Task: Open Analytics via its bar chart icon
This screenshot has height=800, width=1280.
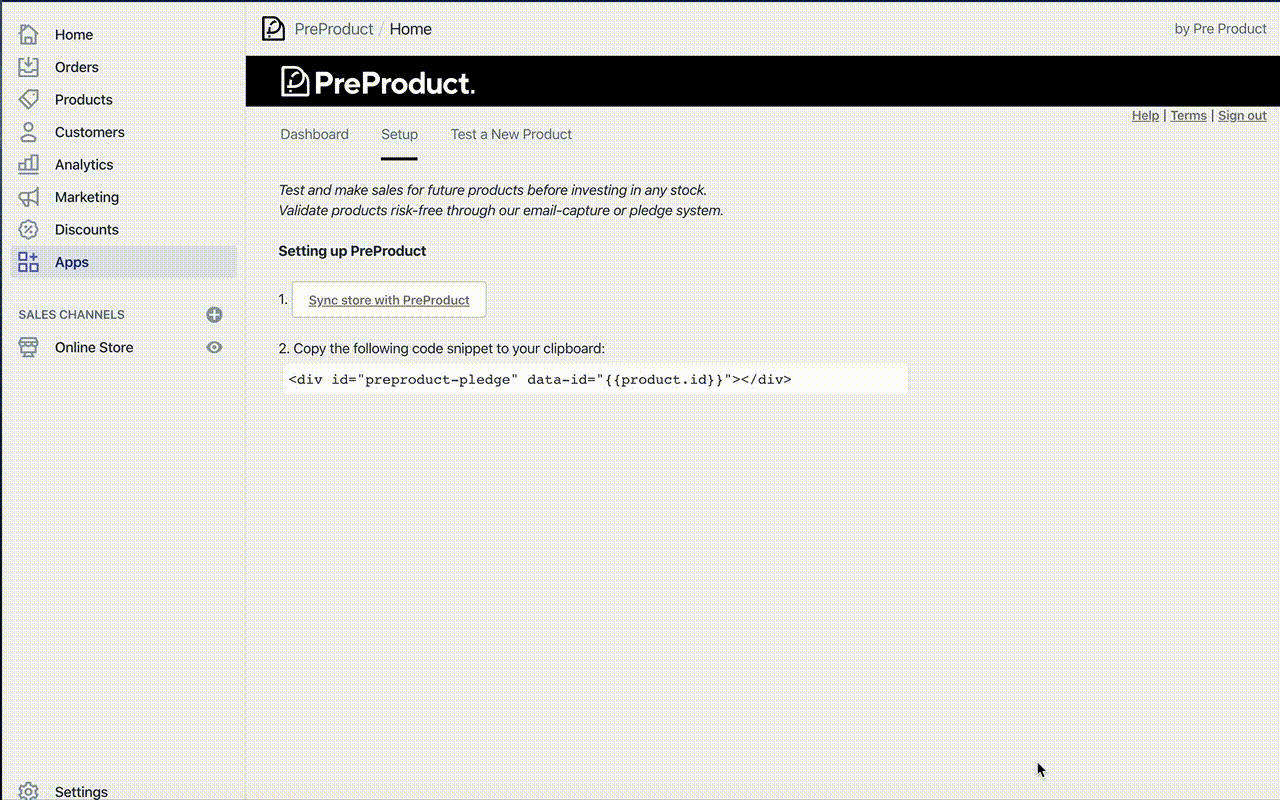Action: 28,164
